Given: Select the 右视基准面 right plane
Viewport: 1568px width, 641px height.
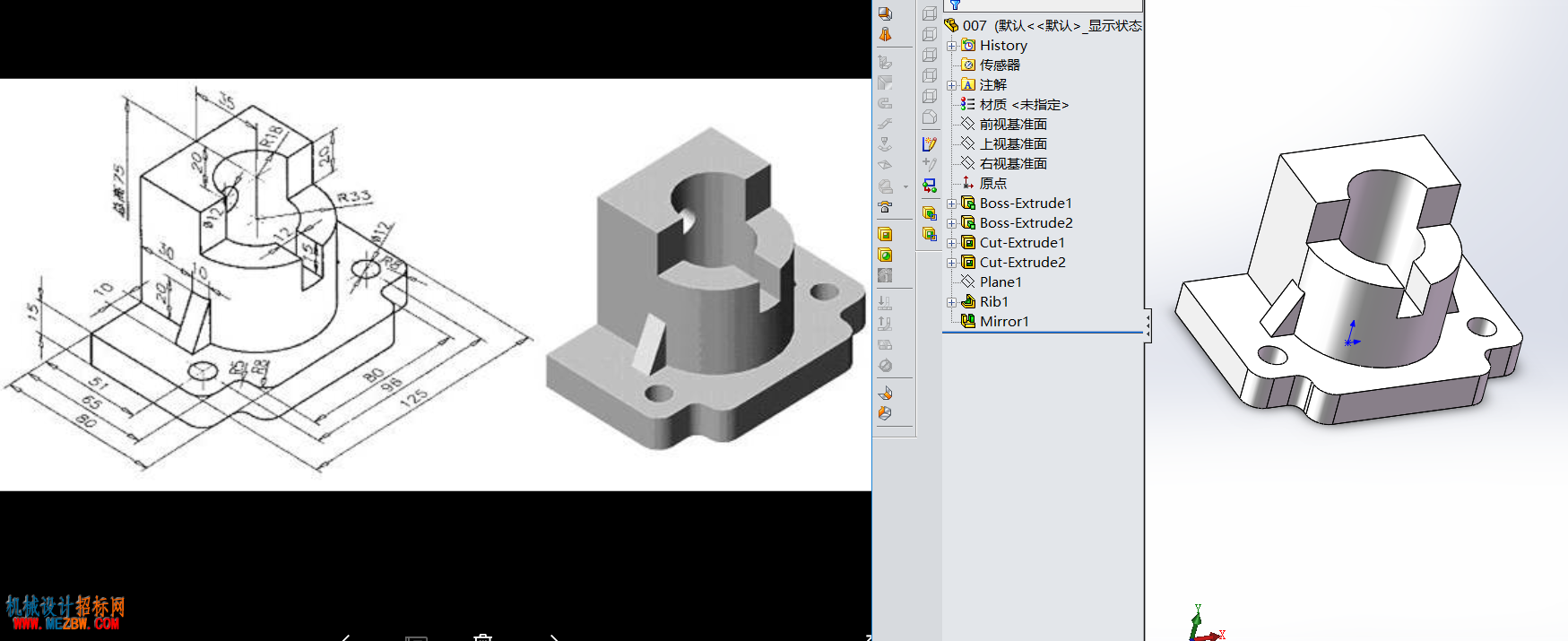Looking at the screenshot, I should point(1004,164).
